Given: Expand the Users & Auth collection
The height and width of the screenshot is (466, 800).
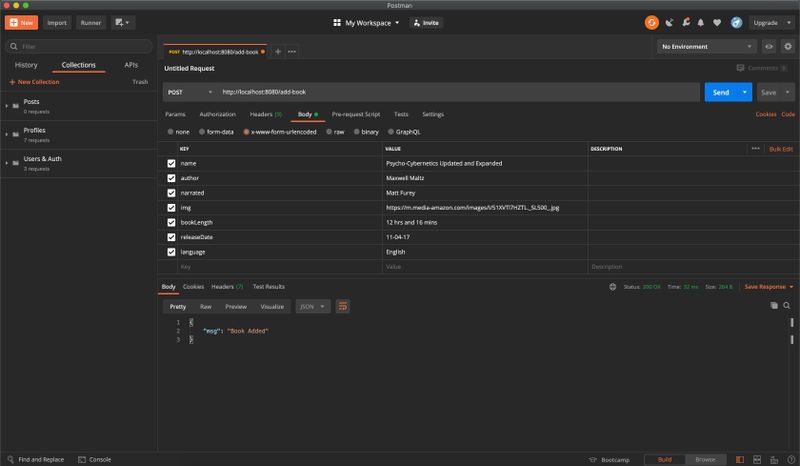Looking at the screenshot, I should click(x=7, y=163).
